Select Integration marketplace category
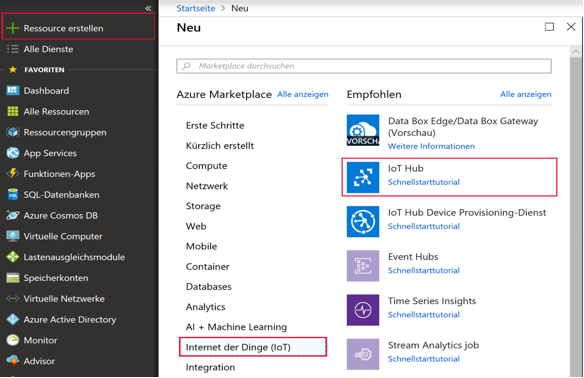The image size is (584, 378). click(210, 367)
